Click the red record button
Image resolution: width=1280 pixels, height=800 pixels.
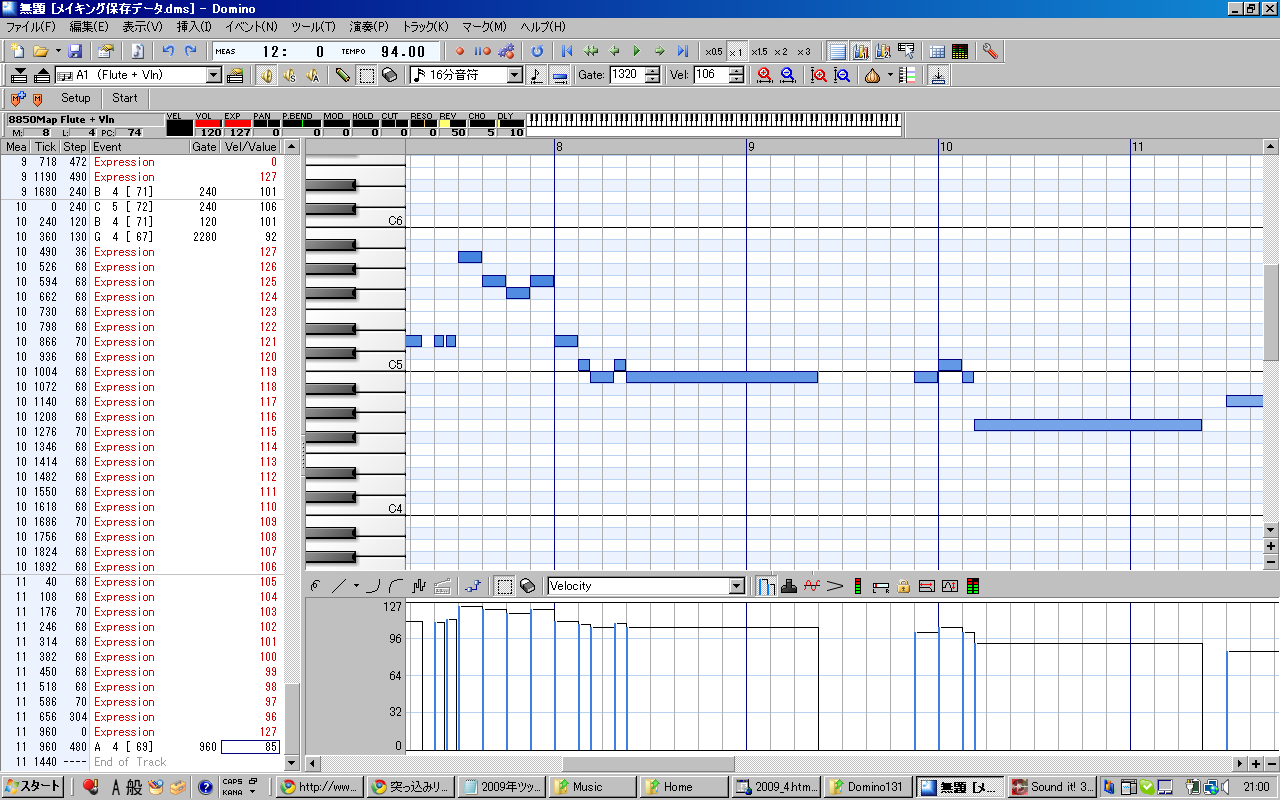click(x=460, y=51)
